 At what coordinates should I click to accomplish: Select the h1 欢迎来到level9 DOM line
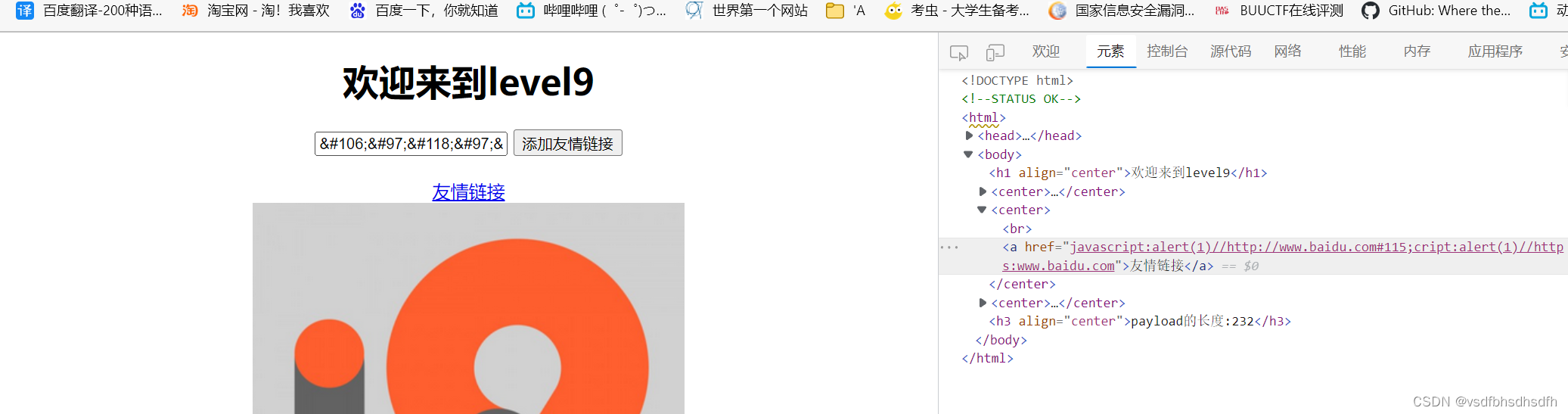pos(1128,173)
